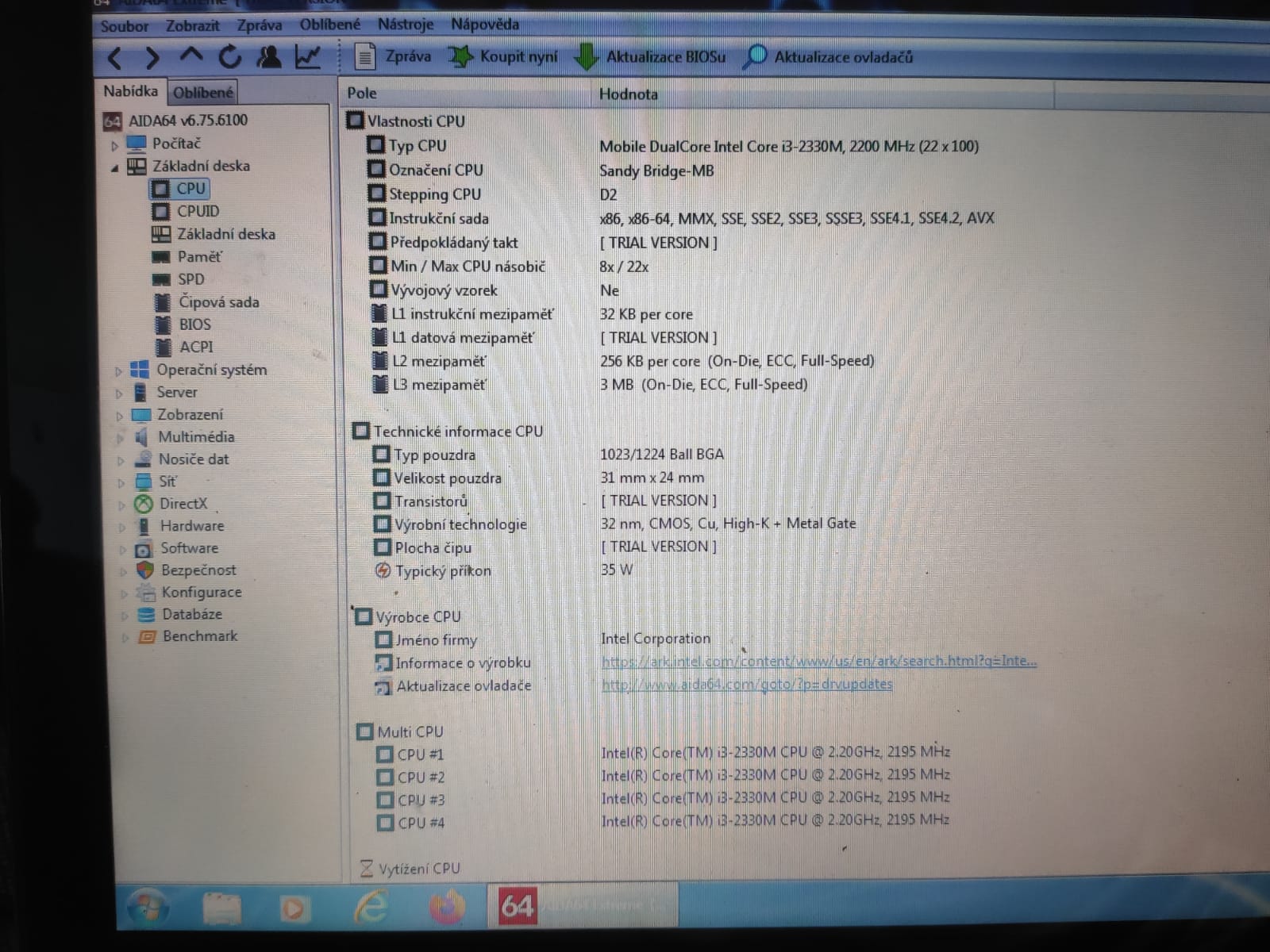
Task: Open the Nástroje menu
Action: pyautogui.click(x=405, y=25)
